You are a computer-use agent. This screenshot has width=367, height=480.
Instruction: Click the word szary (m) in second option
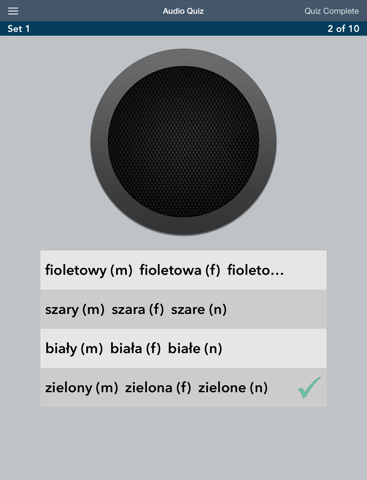coord(75,310)
